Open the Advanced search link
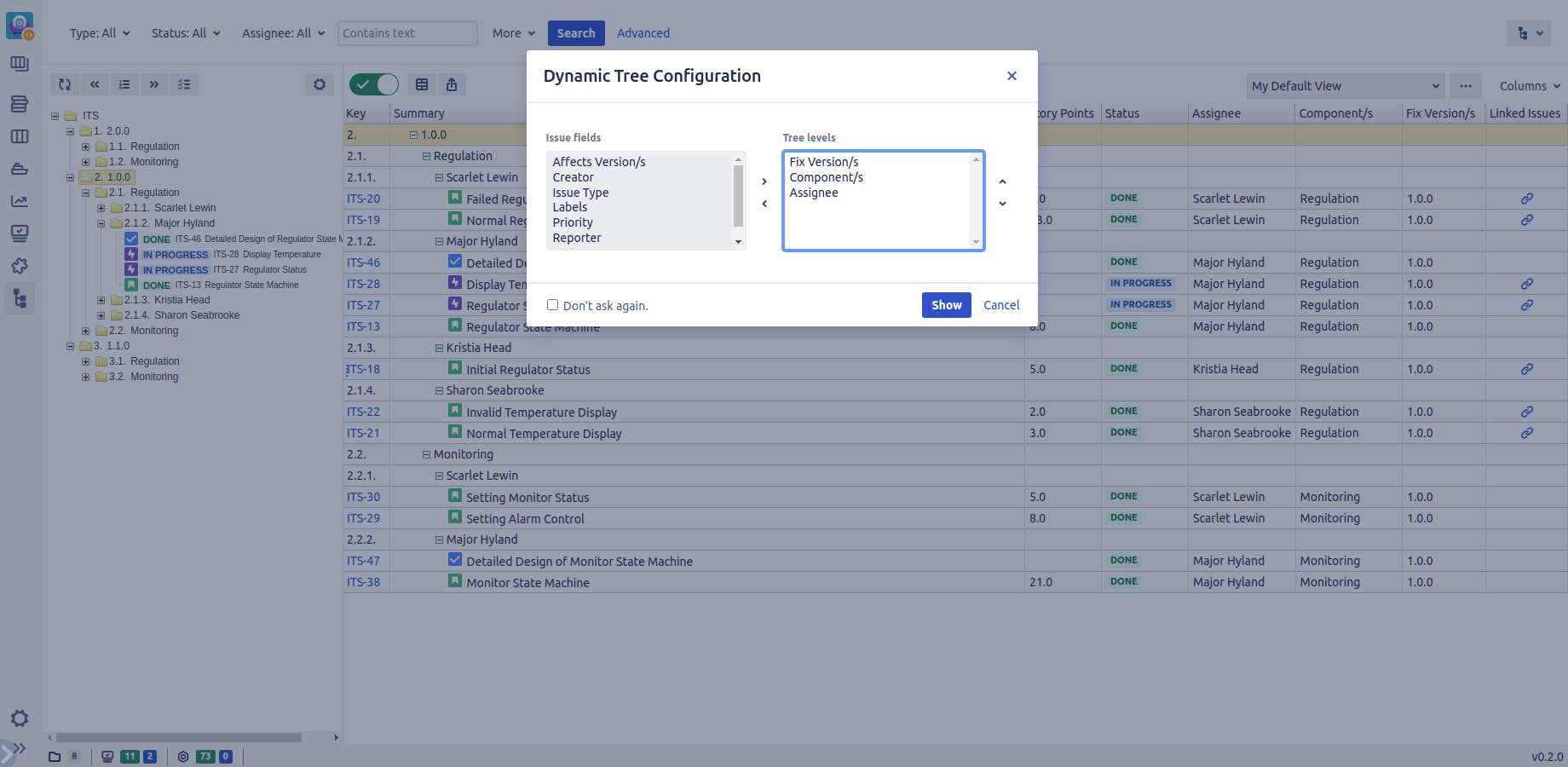 (643, 33)
